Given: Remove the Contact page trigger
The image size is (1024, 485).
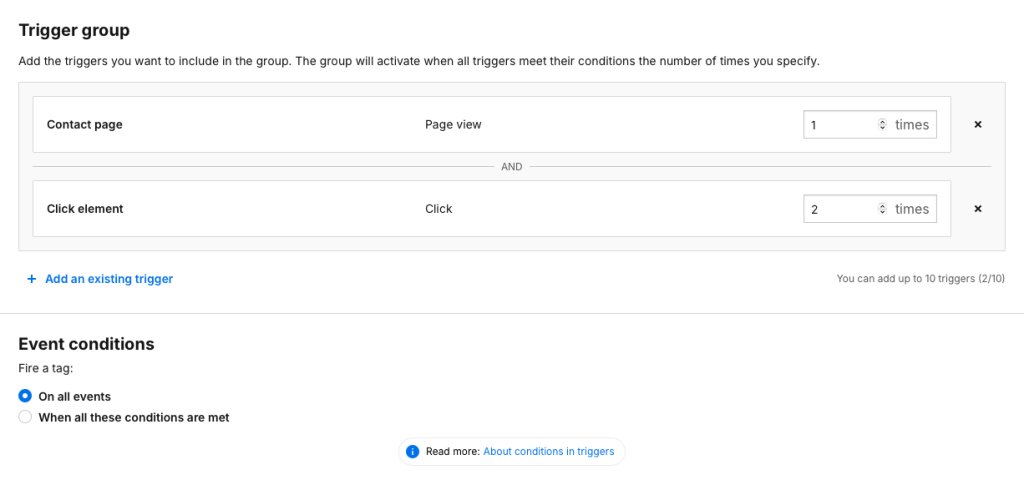Looking at the screenshot, I should point(978,125).
